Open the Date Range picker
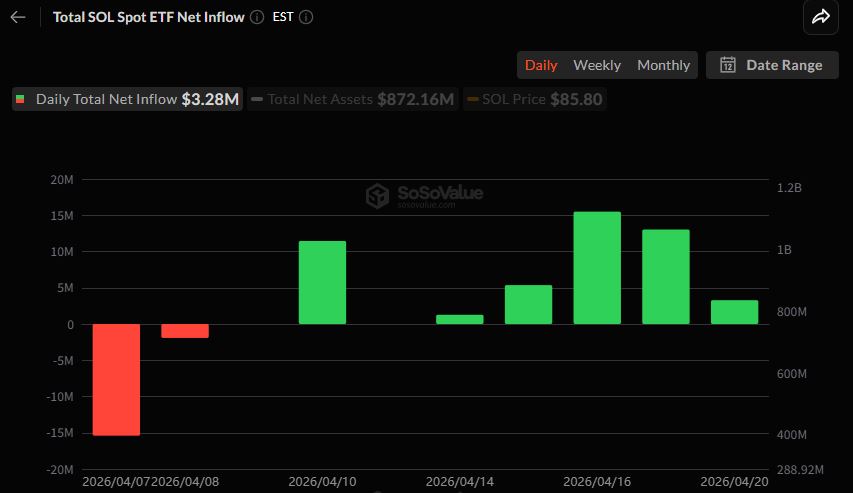The height and width of the screenshot is (493, 853). (772, 65)
